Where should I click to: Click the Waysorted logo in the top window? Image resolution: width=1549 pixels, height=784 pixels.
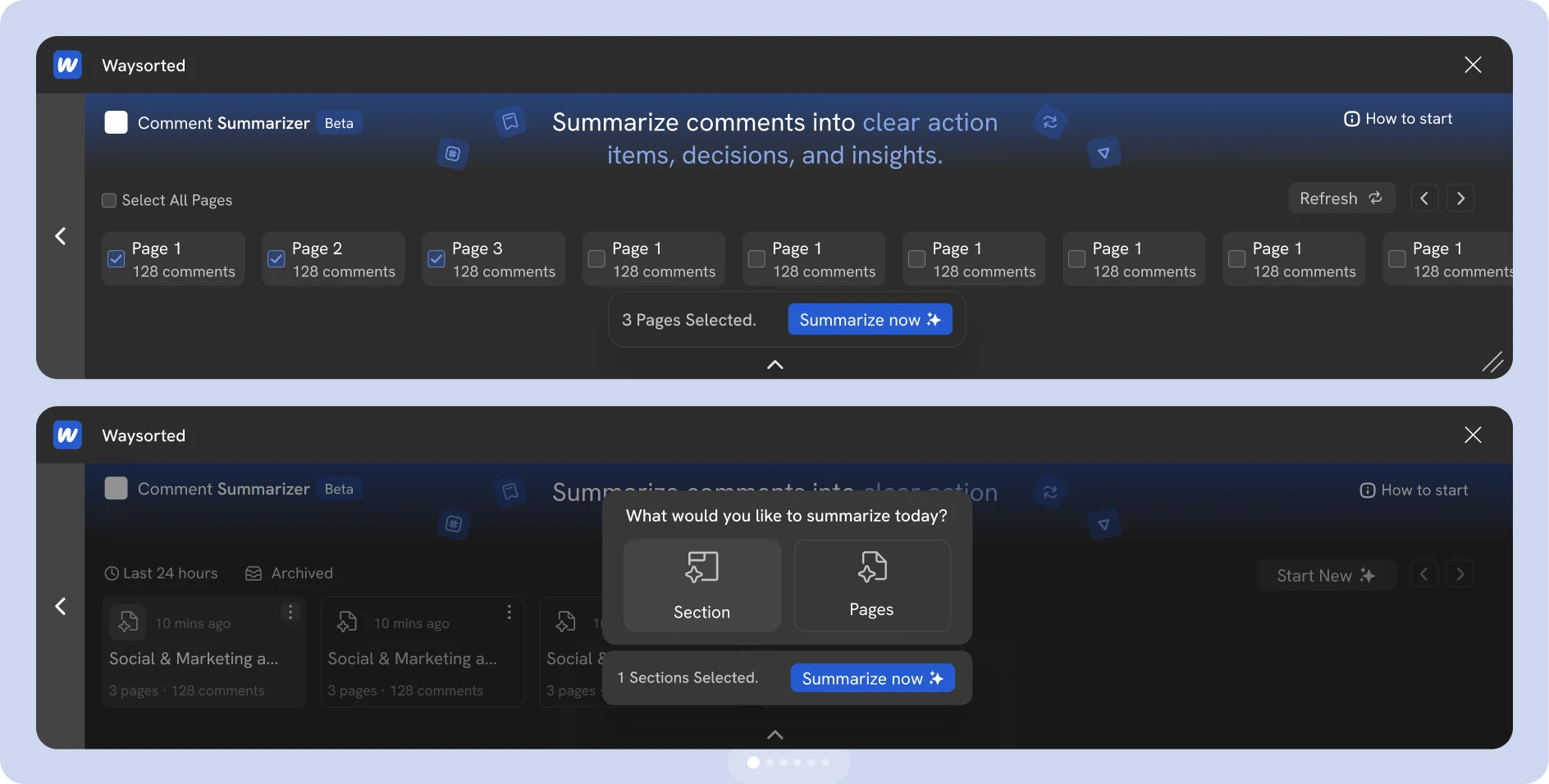(x=67, y=65)
